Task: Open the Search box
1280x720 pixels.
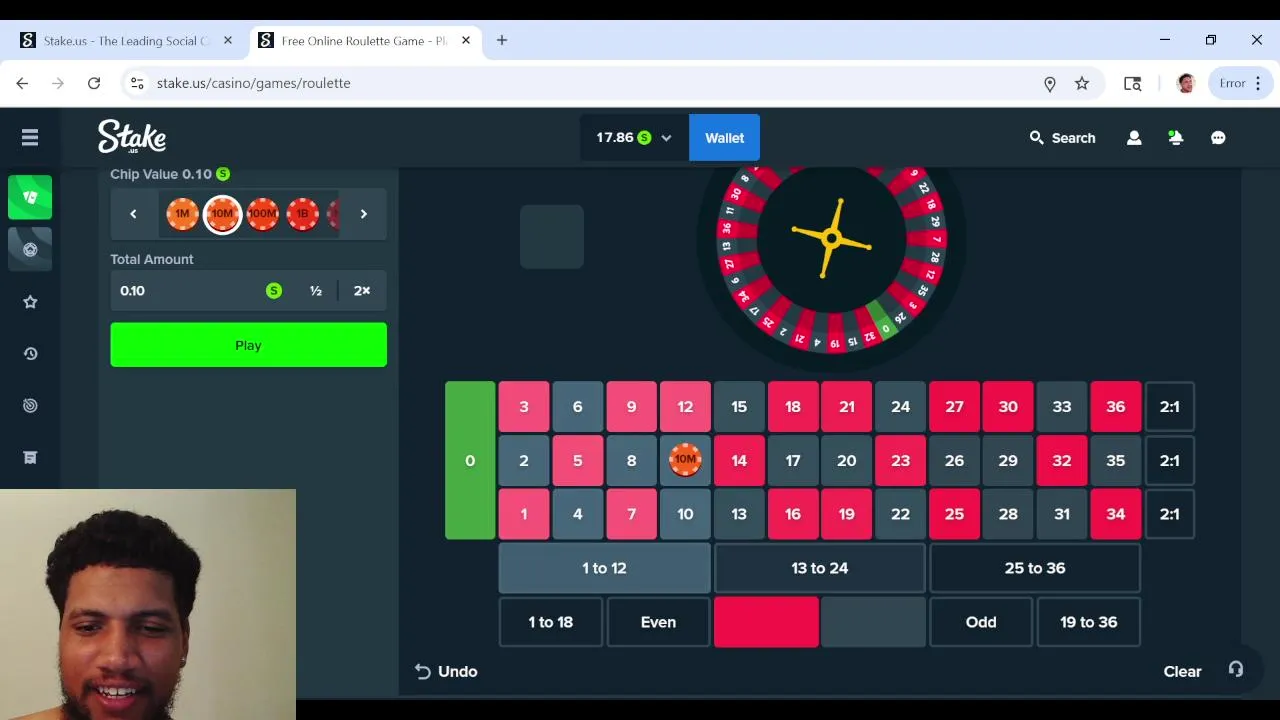Action: (x=1062, y=138)
